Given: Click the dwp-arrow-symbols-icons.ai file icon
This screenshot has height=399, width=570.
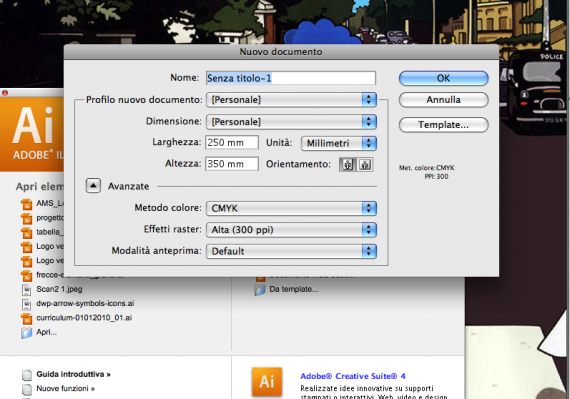Looking at the screenshot, I should [27, 304].
